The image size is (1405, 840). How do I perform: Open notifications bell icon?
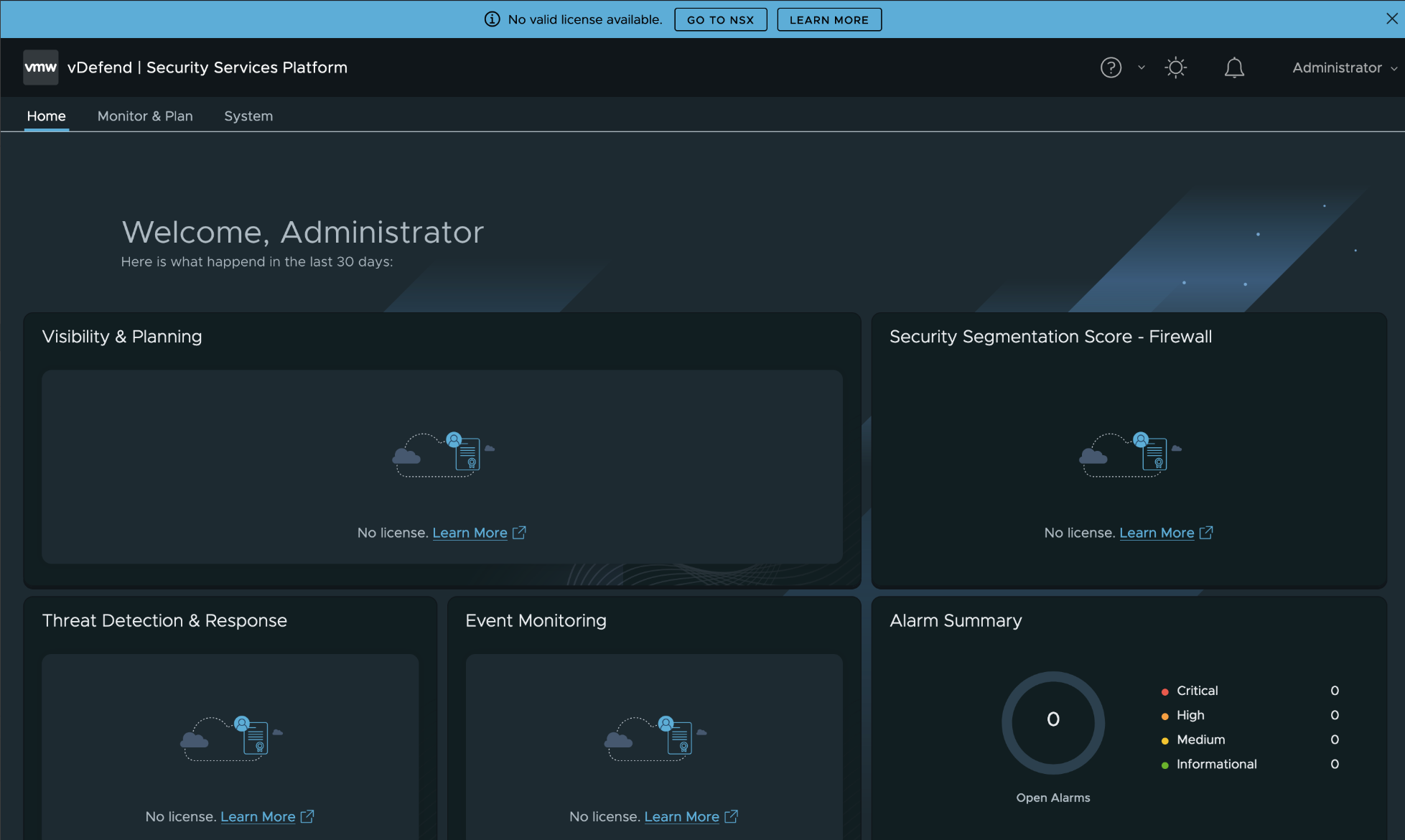coord(1234,68)
